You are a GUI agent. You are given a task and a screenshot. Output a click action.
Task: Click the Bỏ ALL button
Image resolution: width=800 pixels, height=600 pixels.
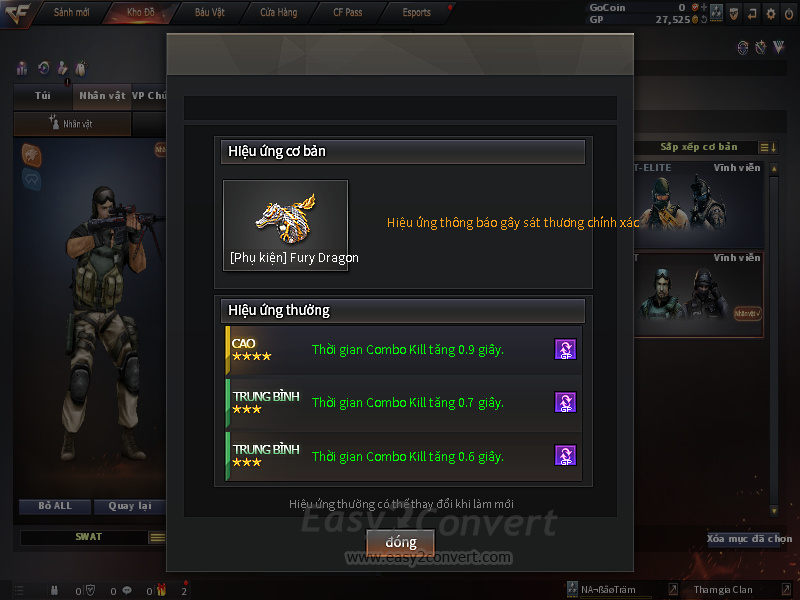[55, 506]
